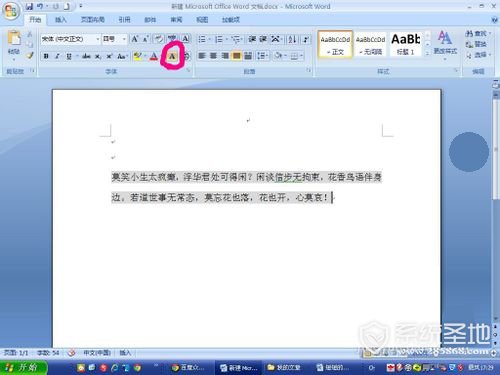Image resolution: width=500 pixels, height=375 pixels.
Task: Click the red Font Color button
Action: tap(154, 56)
